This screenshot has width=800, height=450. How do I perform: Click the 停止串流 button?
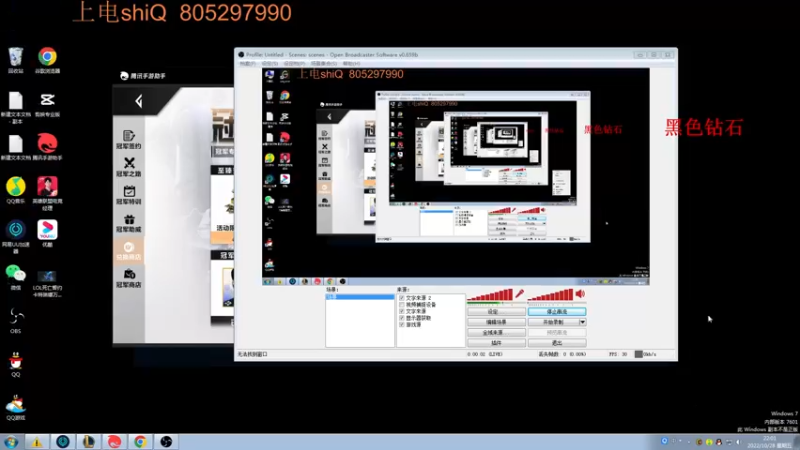(557, 312)
